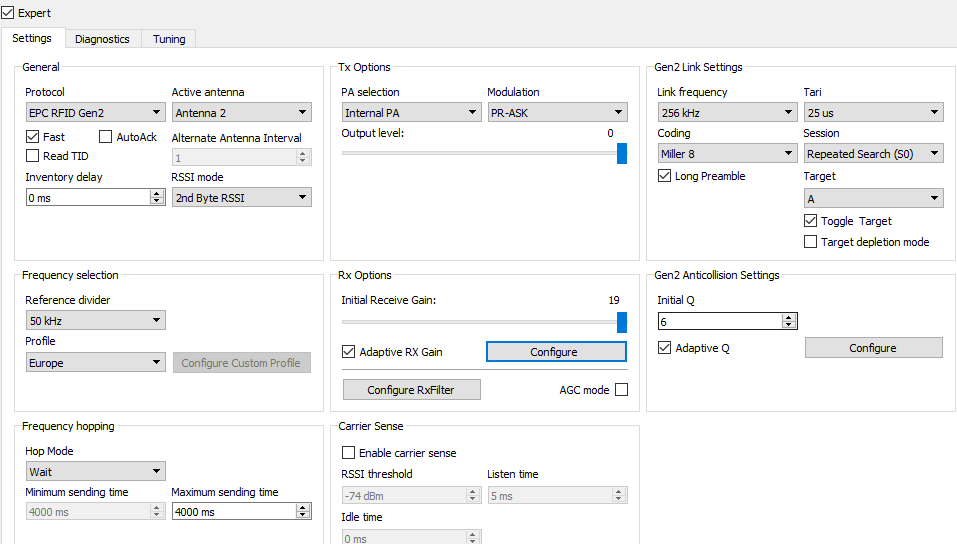Viewport: 957px width, 544px height.
Task: Open the Profile dropdown showing Europe
Action: tap(96, 363)
